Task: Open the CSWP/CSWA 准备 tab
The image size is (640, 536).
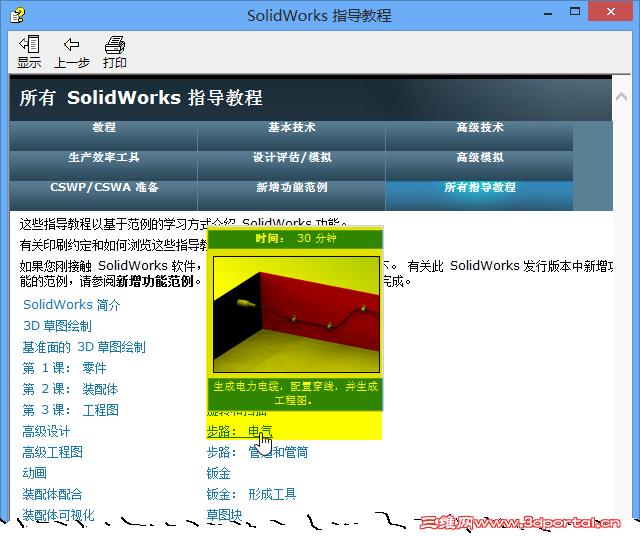Action: point(104,196)
